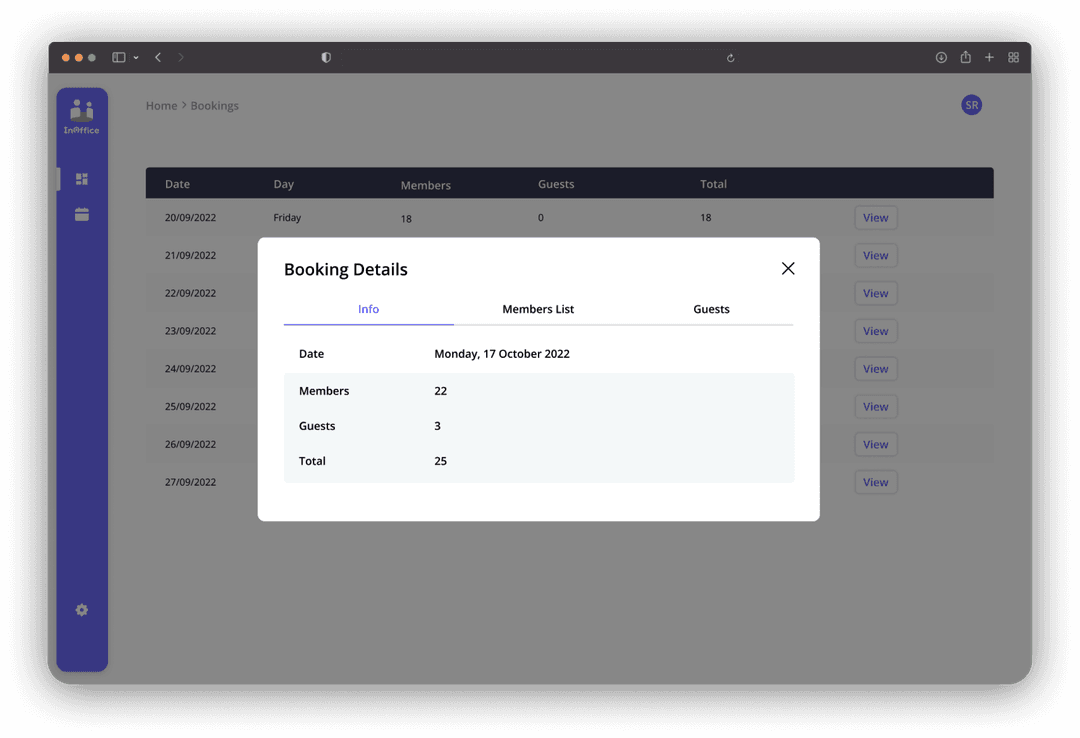This screenshot has height=738, width=1080.
Task: Select the Info tab
Action: (x=368, y=309)
